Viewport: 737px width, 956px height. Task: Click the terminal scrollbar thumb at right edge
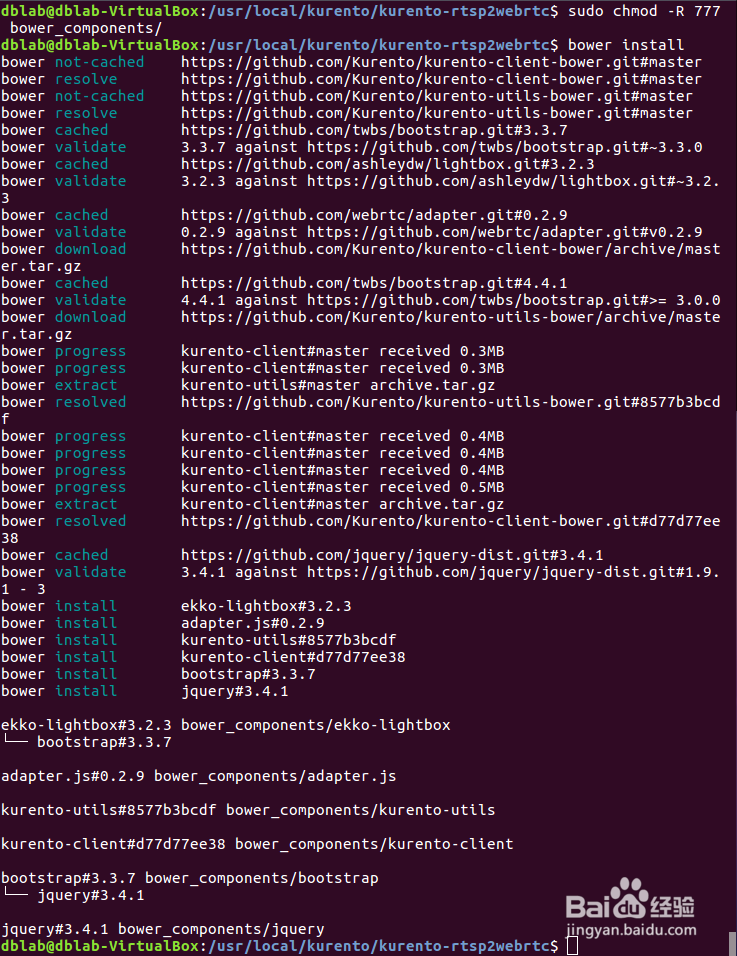click(x=732, y=943)
